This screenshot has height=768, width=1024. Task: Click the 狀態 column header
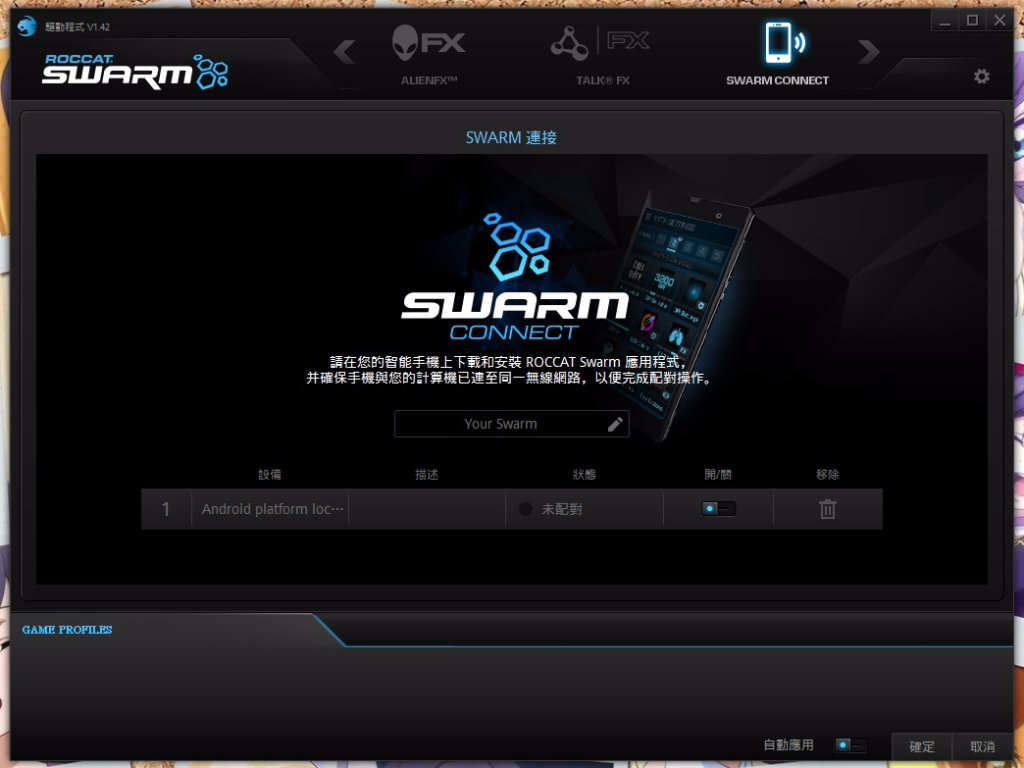point(584,475)
